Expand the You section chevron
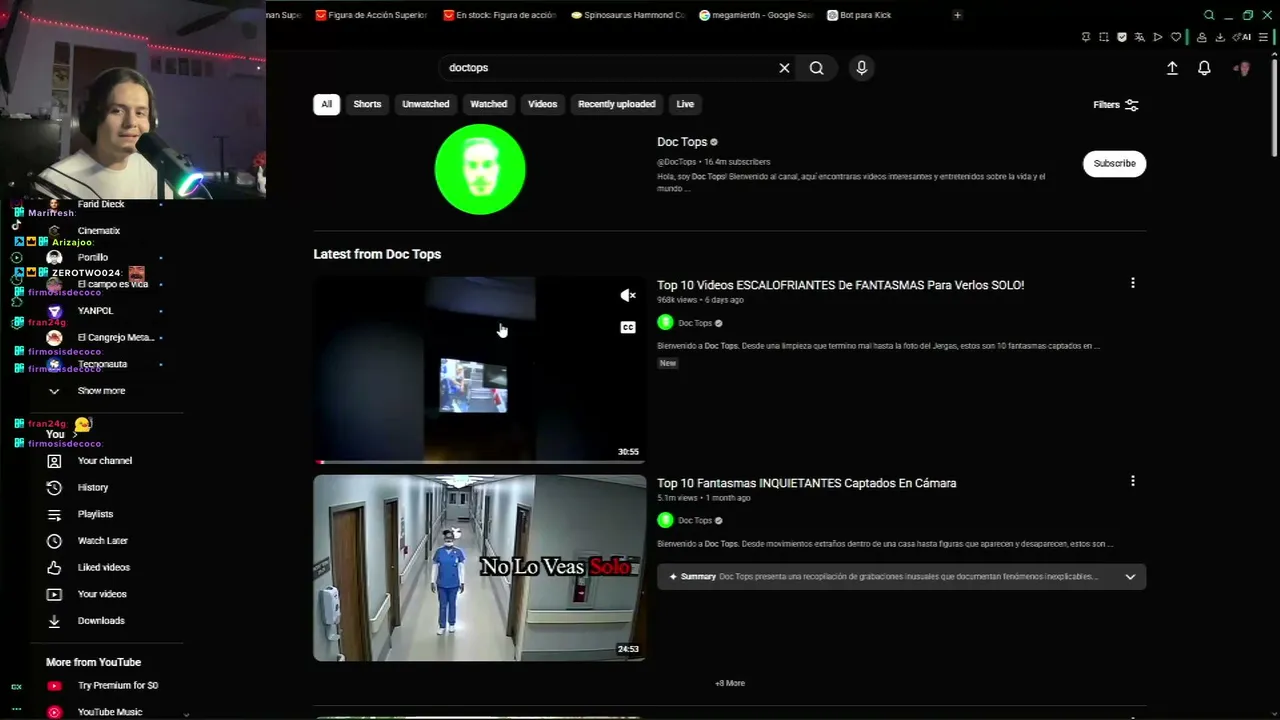This screenshot has width=1280, height=720. pyautogui.click(x=74, y=435)
